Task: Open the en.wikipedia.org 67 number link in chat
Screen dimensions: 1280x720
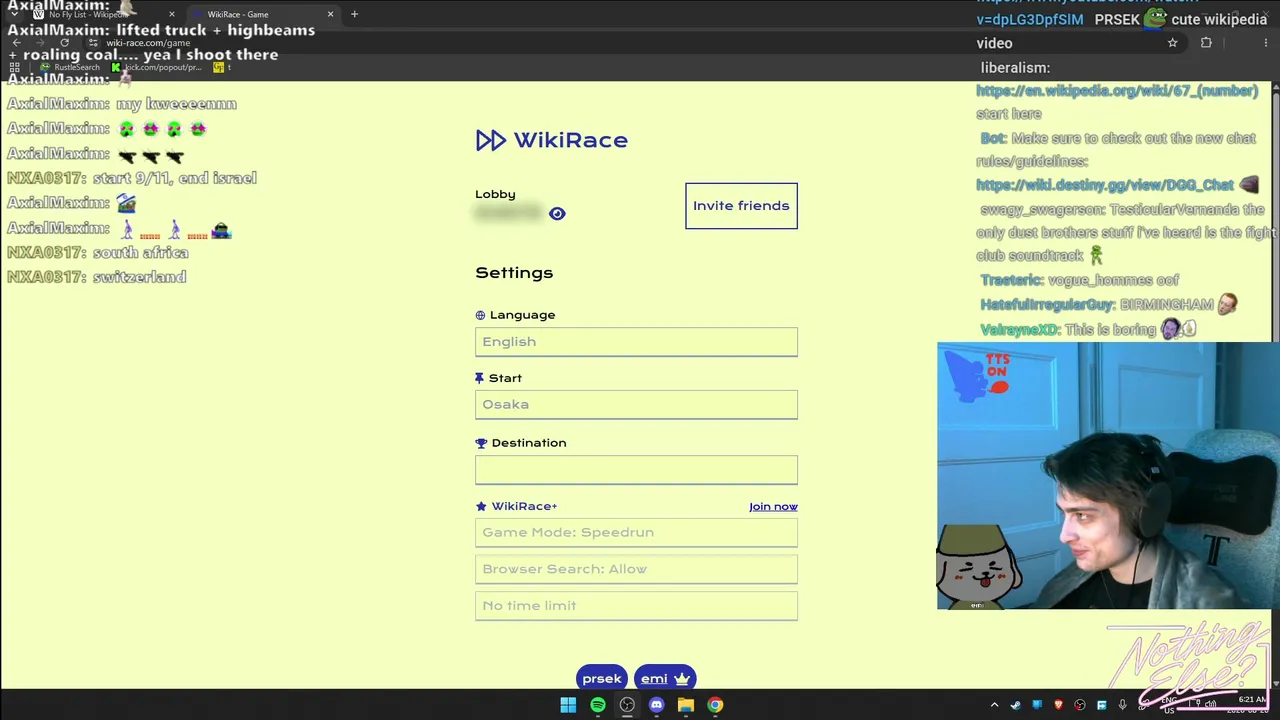Action: tap(1117, 91)
